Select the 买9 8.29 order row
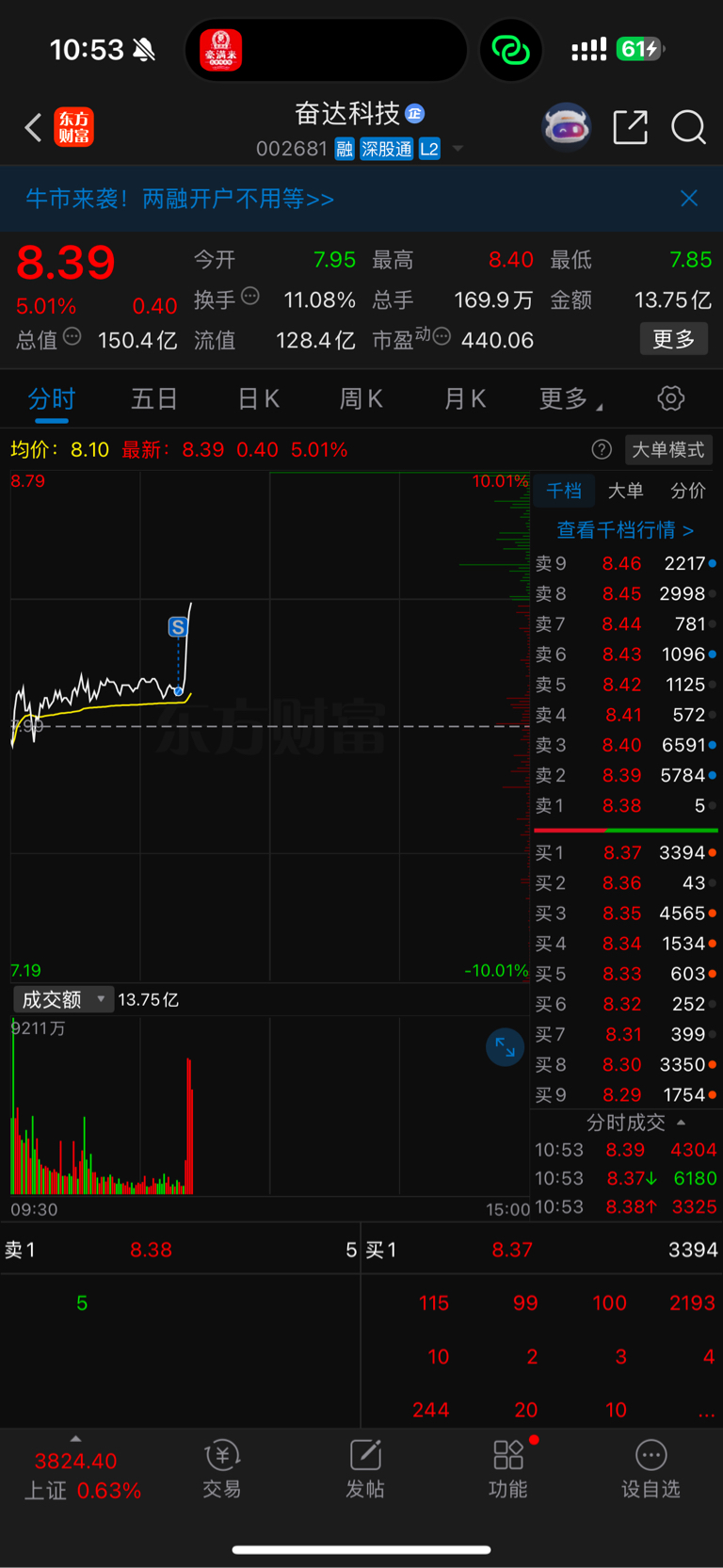This screenshot has height=1568, width=723. [x=626, y=1094]
